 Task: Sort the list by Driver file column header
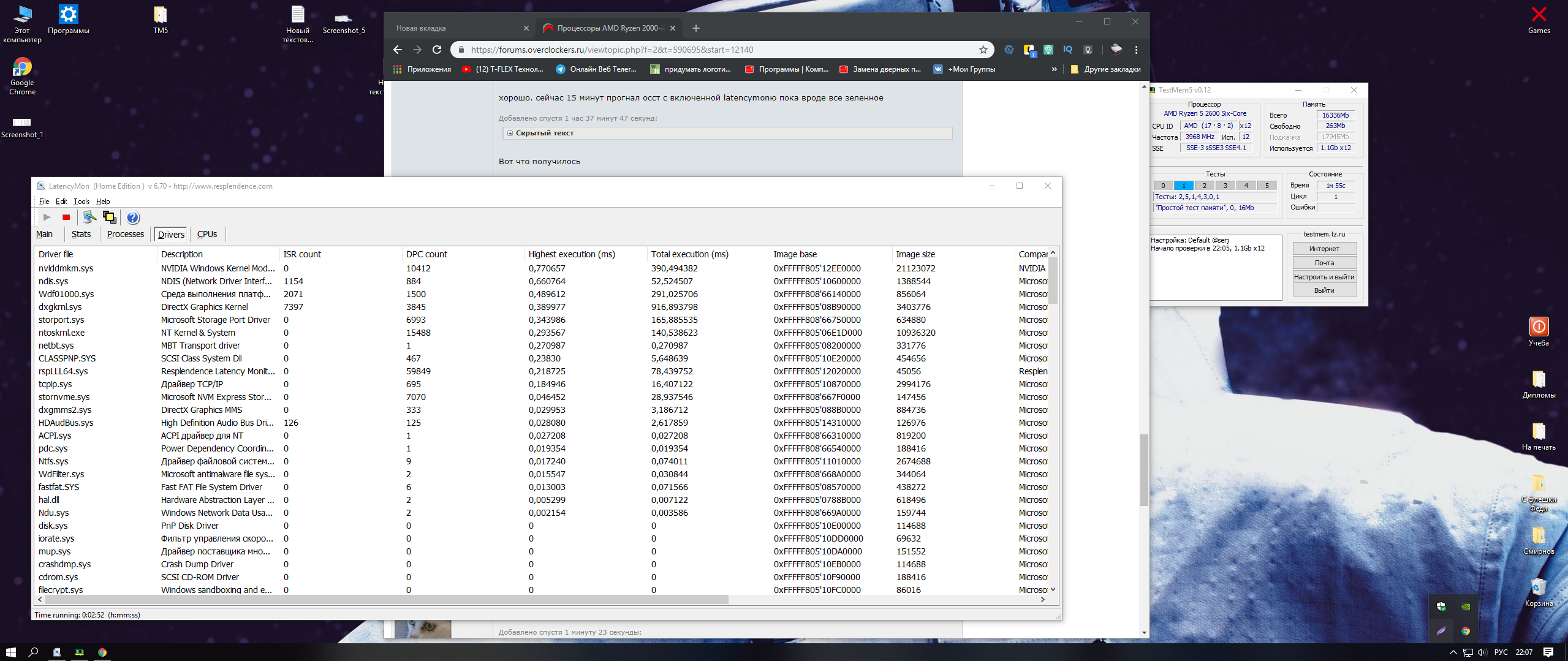pos(96,254)
